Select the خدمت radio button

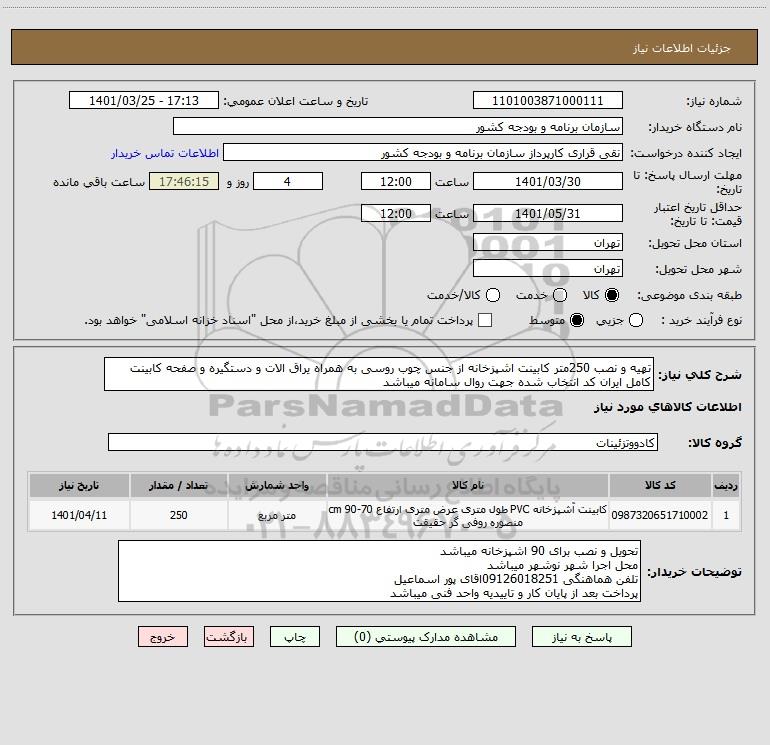pos(560,295)
